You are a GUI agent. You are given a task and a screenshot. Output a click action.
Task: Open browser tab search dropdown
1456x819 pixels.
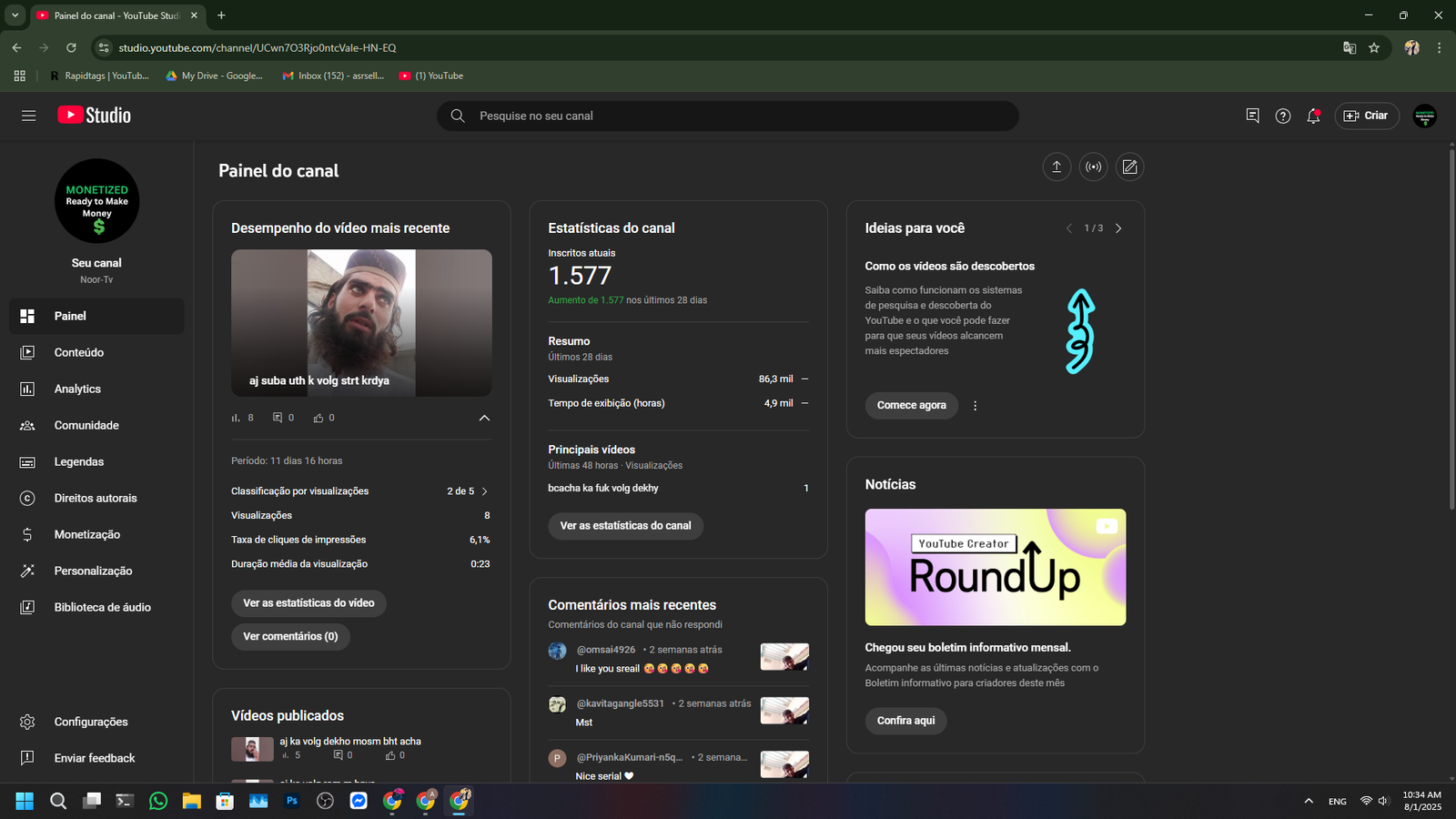point(15,15)
